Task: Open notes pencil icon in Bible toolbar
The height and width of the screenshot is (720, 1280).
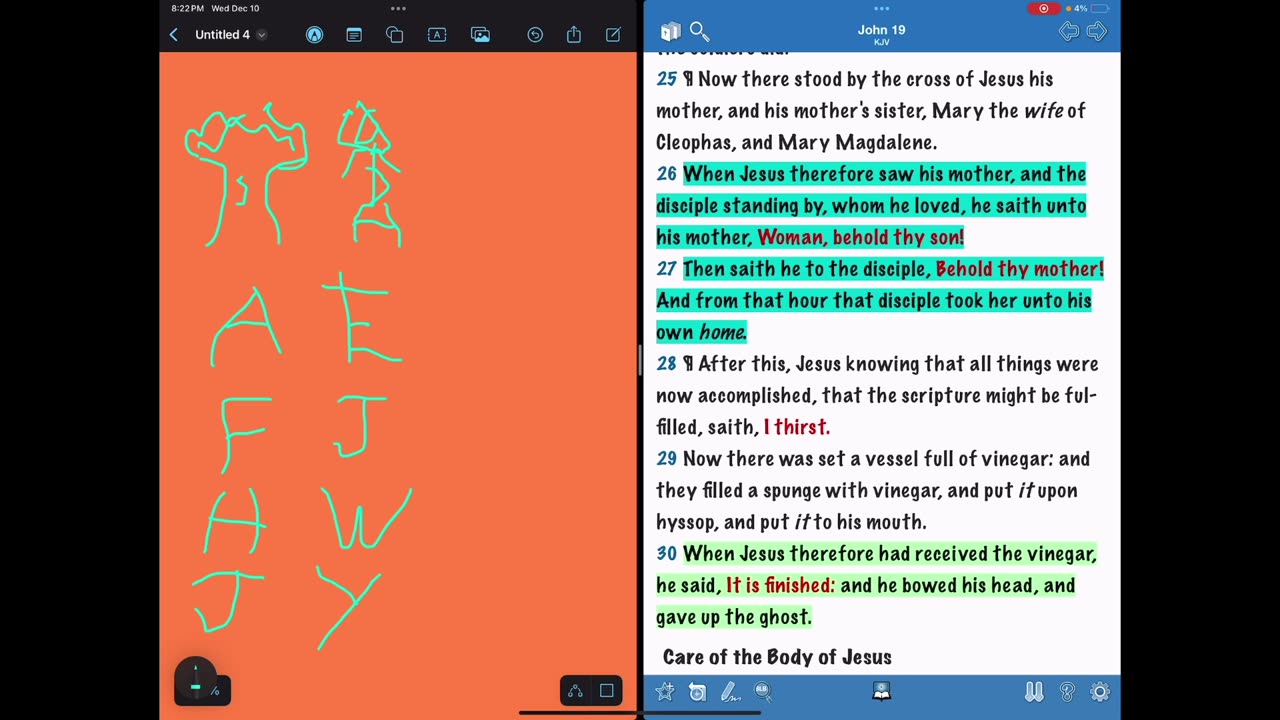Action: pos(730,692)
